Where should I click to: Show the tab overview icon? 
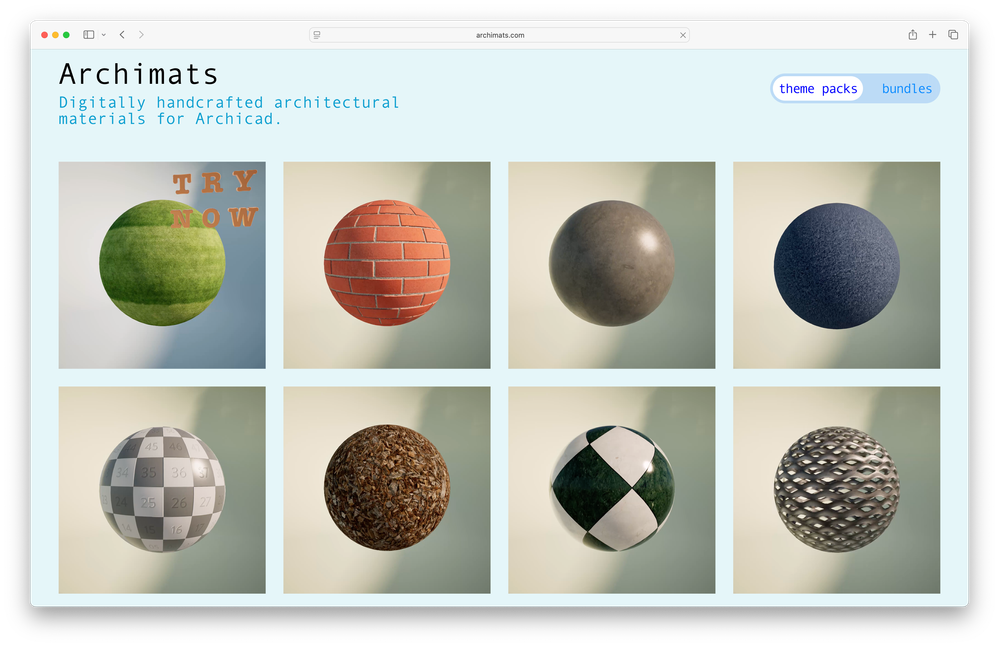(x=953, y=34)
